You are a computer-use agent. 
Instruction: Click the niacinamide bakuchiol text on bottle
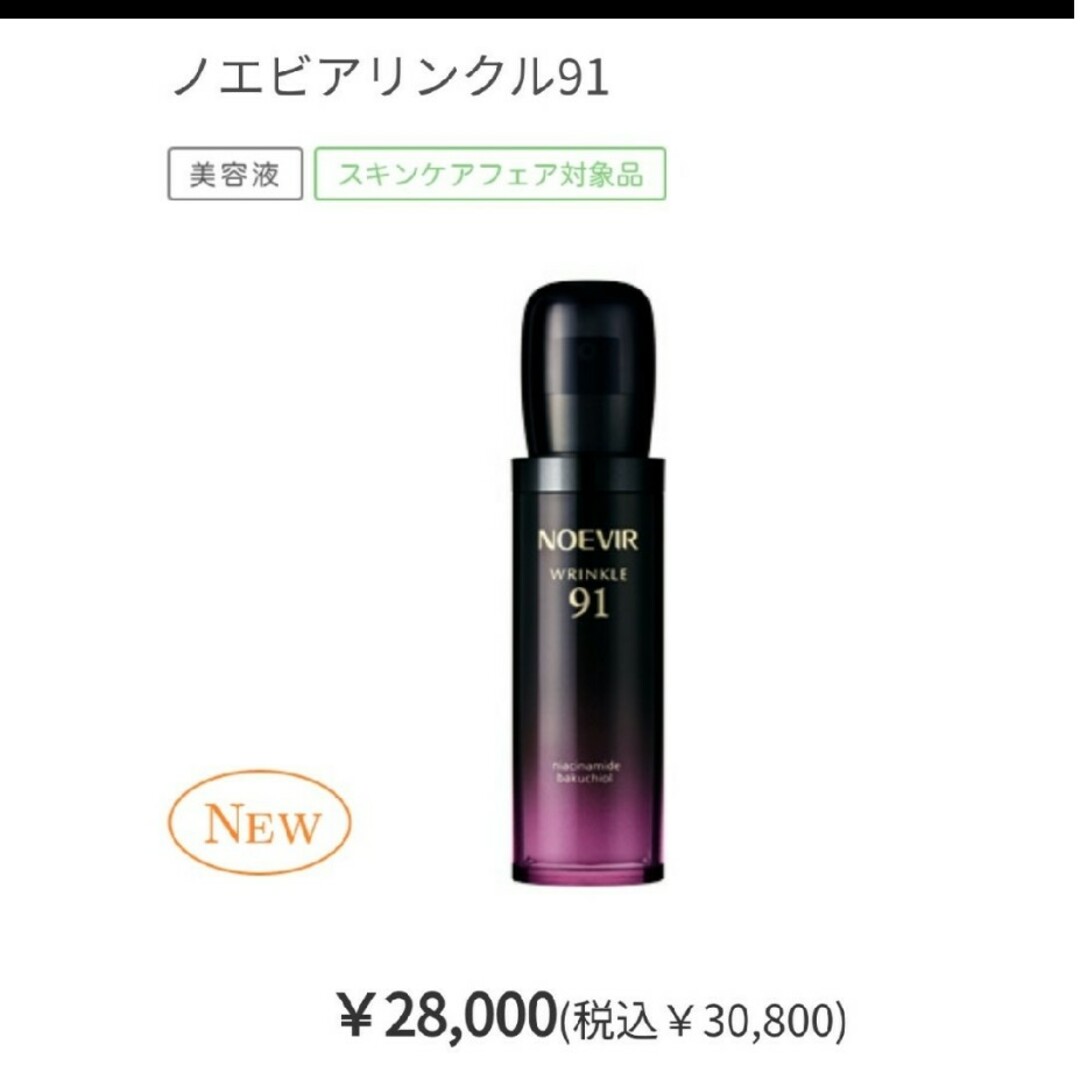[x=586, y=772]
